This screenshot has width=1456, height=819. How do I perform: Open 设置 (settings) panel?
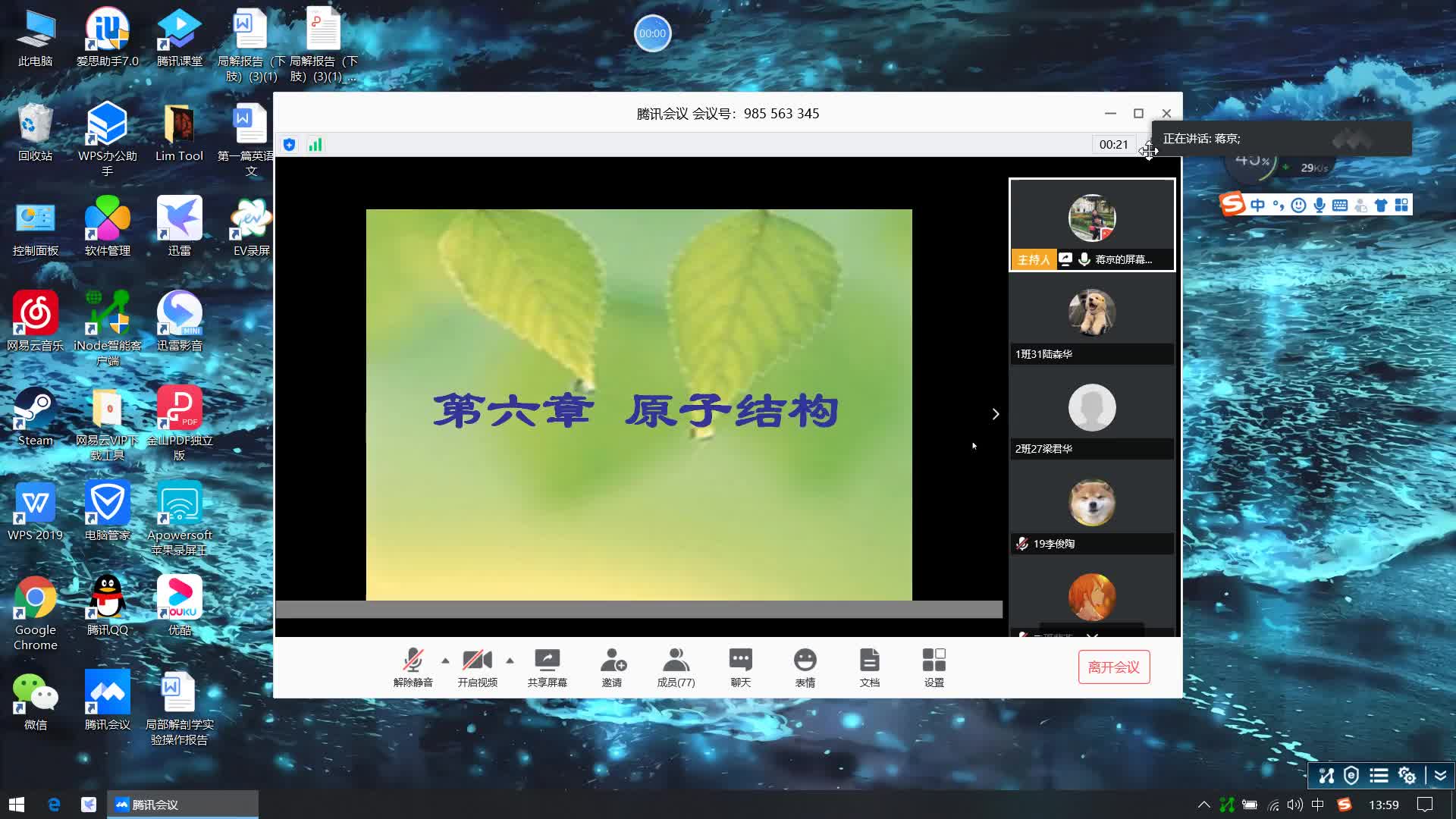[934, 667]
